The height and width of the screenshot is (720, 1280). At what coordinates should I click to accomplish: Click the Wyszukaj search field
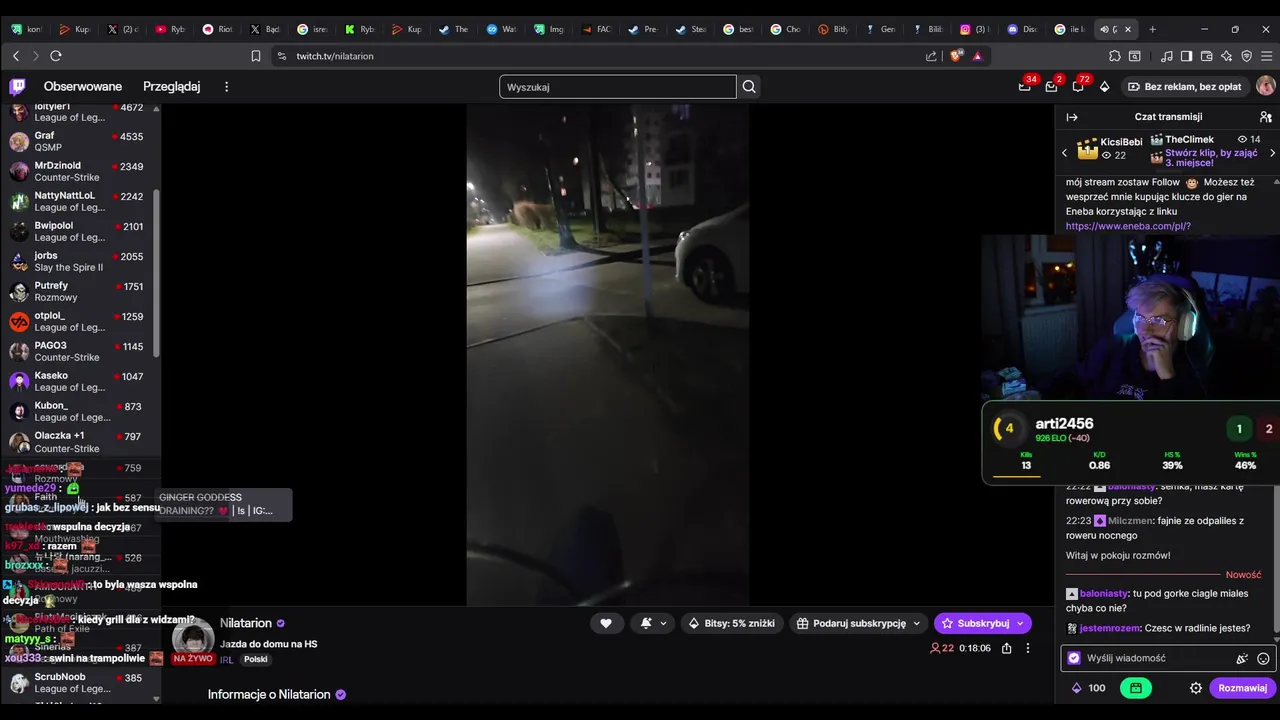(x=618, y=87)
